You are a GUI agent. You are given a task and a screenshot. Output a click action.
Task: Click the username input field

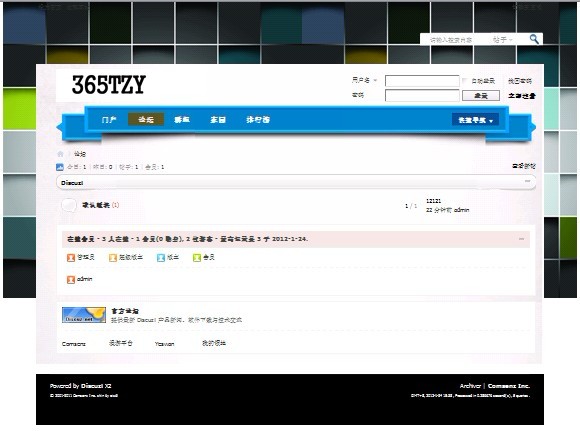(422, 81)
